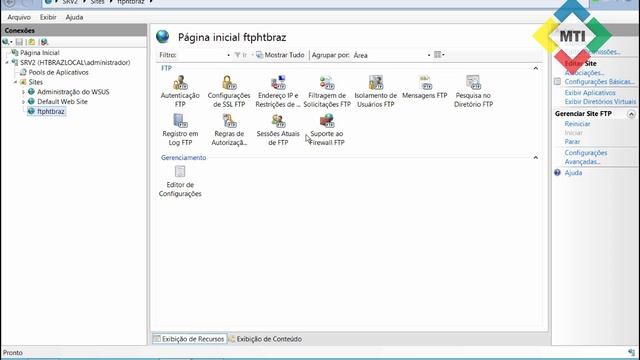Viewport: 640px width, 360px height.
Task: Click the Configurações Básicas page icon
Action: 558,82
